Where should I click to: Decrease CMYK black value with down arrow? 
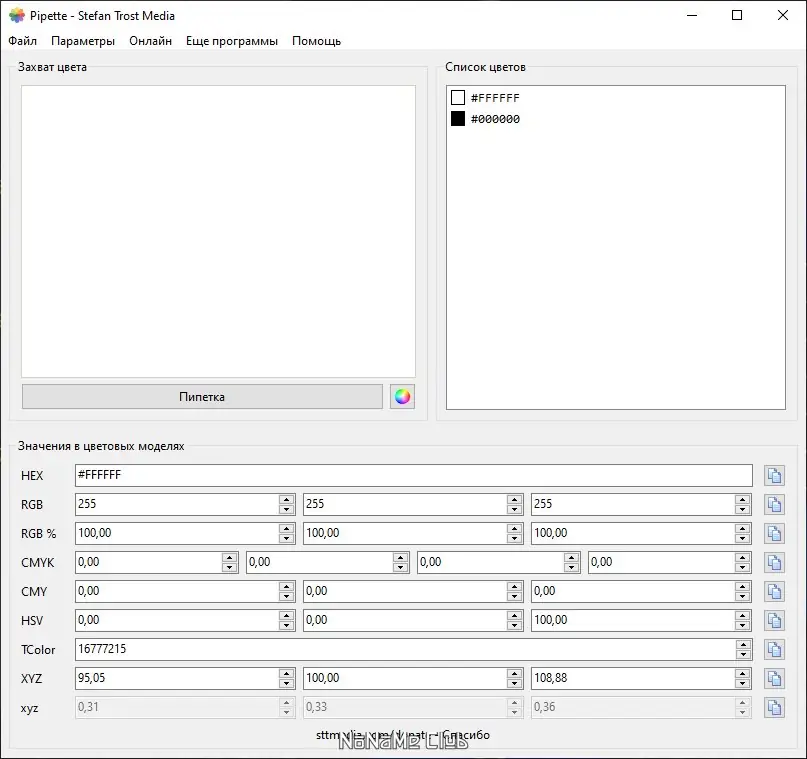point(742,568)
